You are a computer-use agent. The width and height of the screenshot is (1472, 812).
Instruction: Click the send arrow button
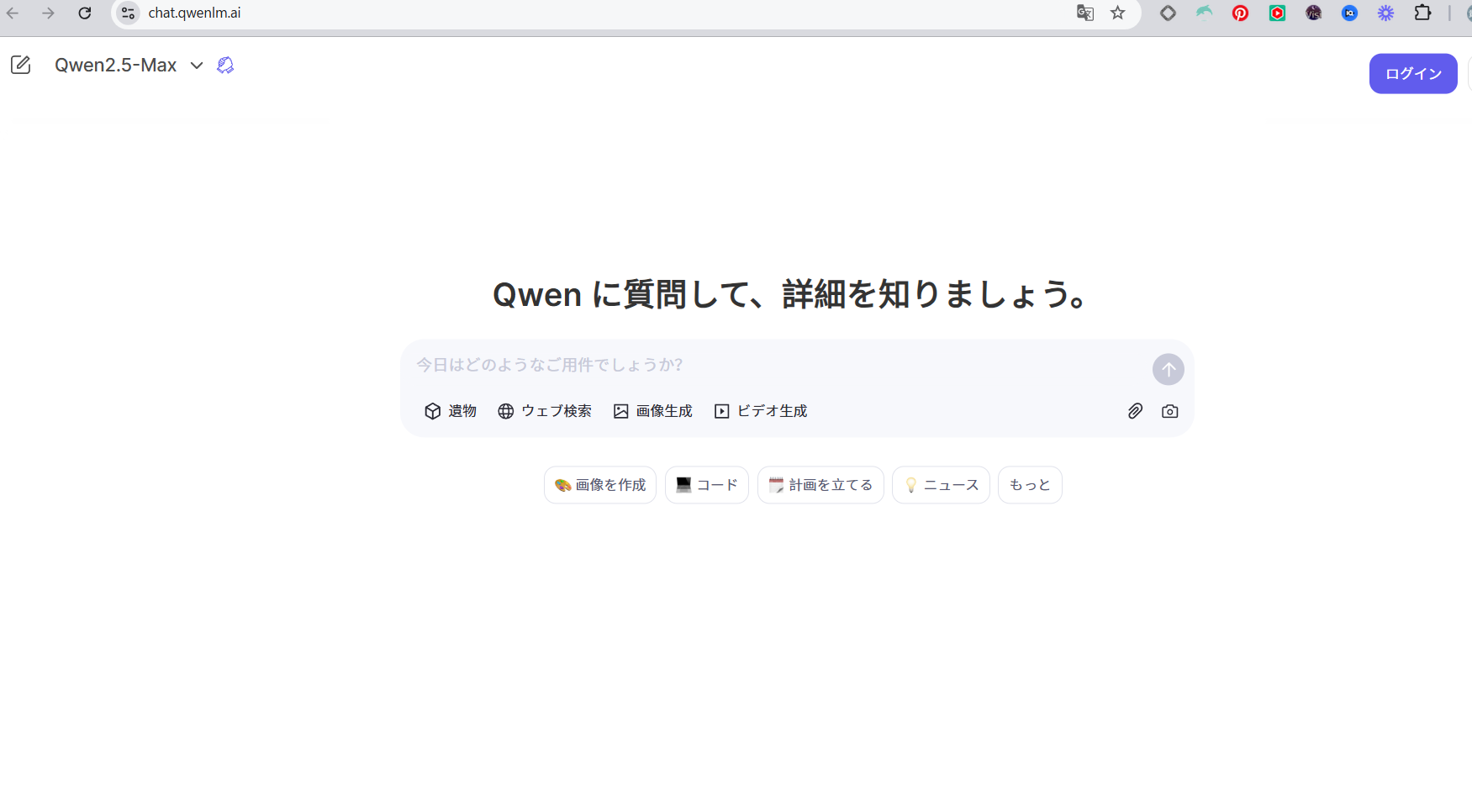[x=1168, y=370]
